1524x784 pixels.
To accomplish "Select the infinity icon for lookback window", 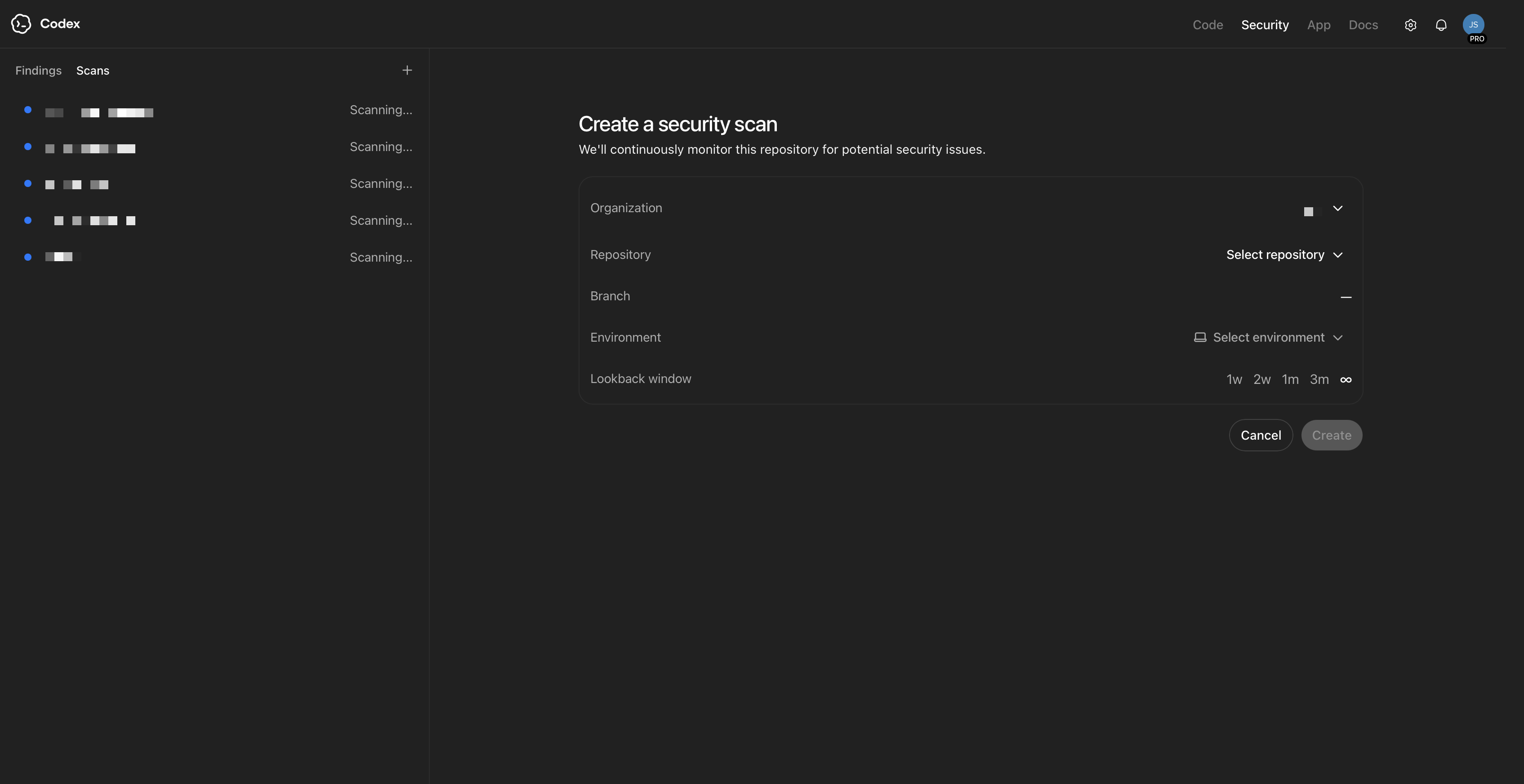I will point(1346,379).
